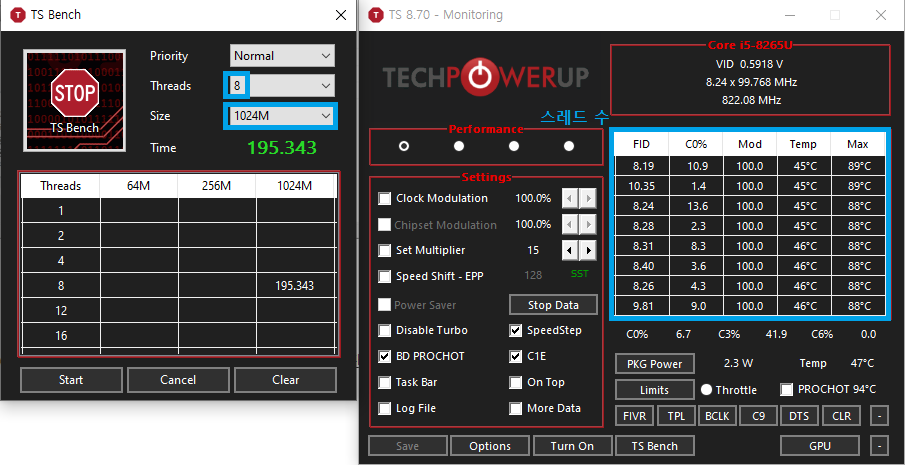This screenshot has height=465, width=905.
Task: Open the Size dropdown showing 1024M
Action: click(282, 116)
